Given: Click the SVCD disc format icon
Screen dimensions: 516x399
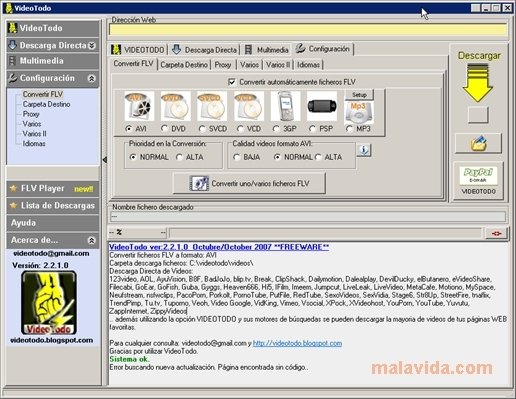Looking at the screenshot, I should (212, 106).
